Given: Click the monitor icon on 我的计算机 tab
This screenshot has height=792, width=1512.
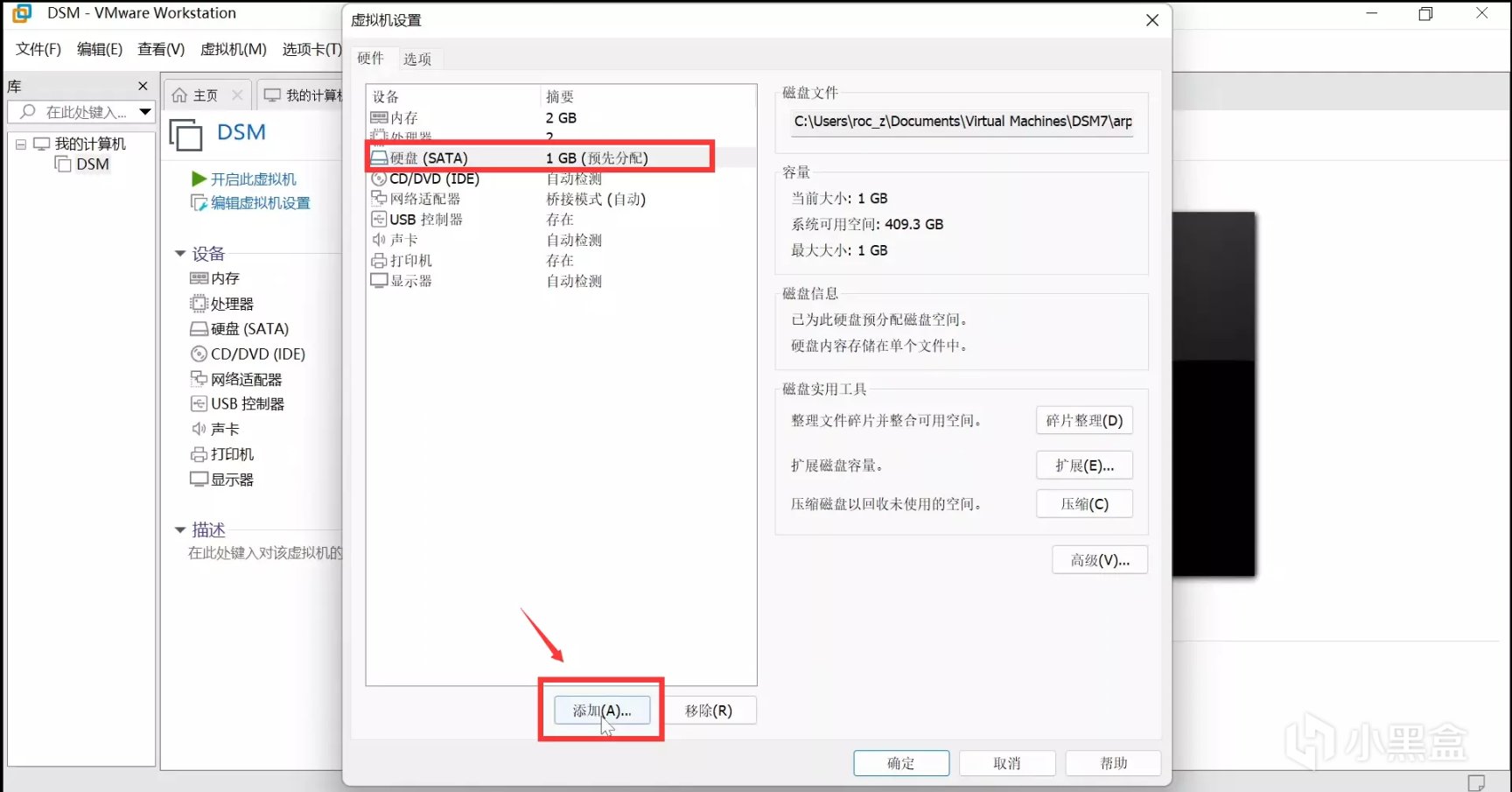Looking at the screenshot, I should tap(273, 95).
